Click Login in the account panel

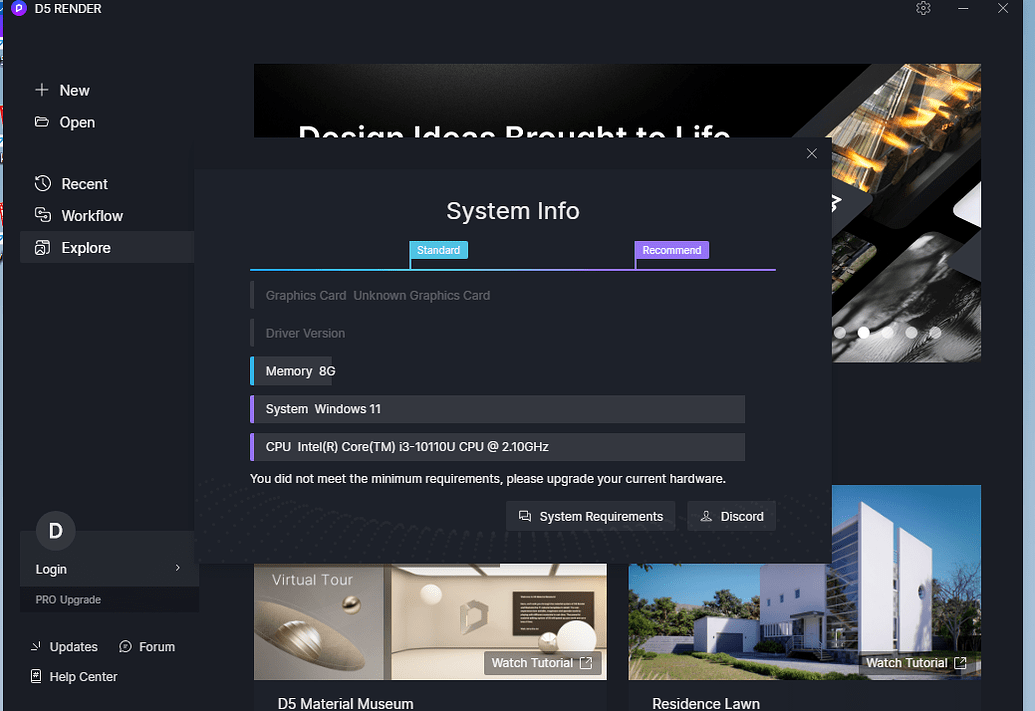[x=51, y=569]
